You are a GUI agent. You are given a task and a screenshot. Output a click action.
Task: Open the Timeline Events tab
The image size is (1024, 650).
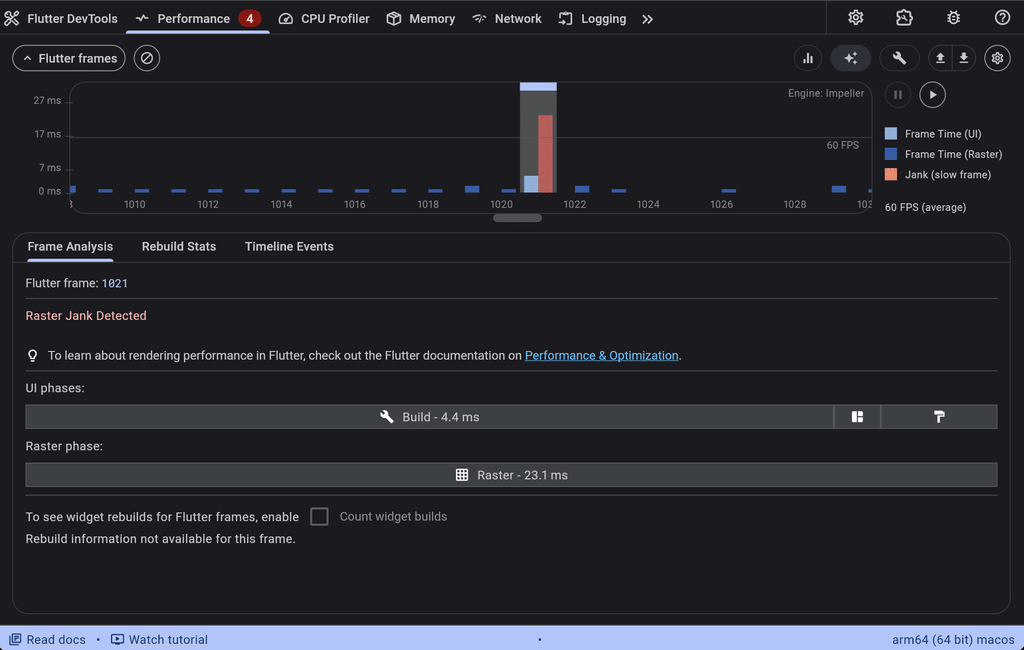(x=289, y=247)
